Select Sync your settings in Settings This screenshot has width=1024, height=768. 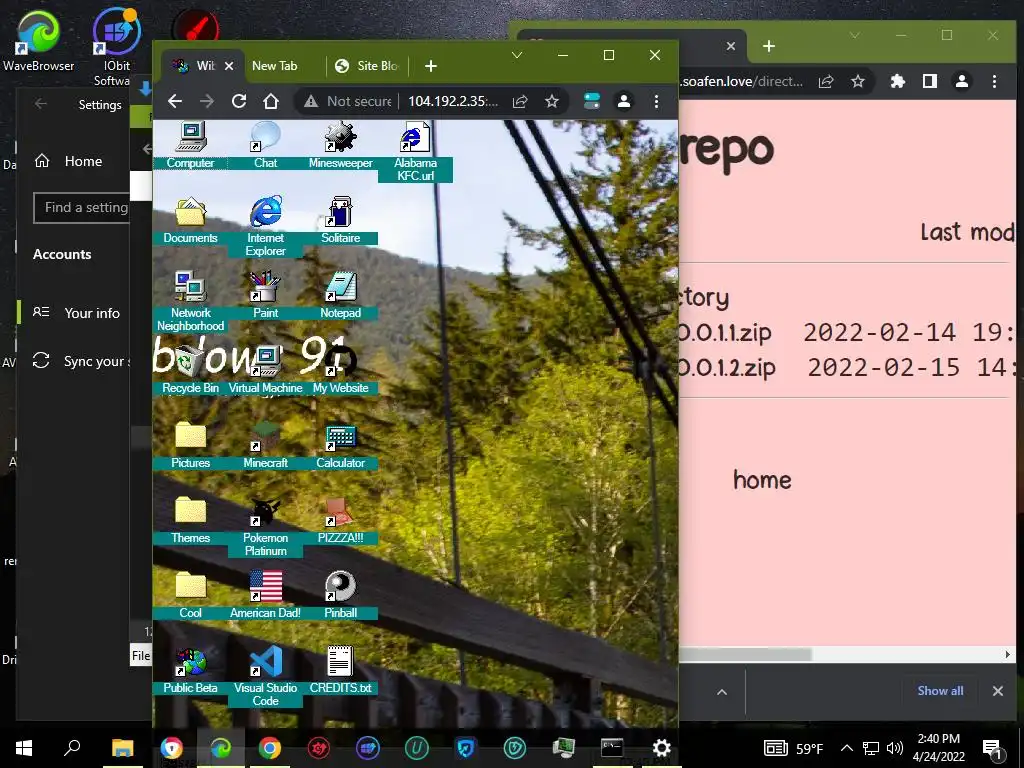[x=80, y=362]
